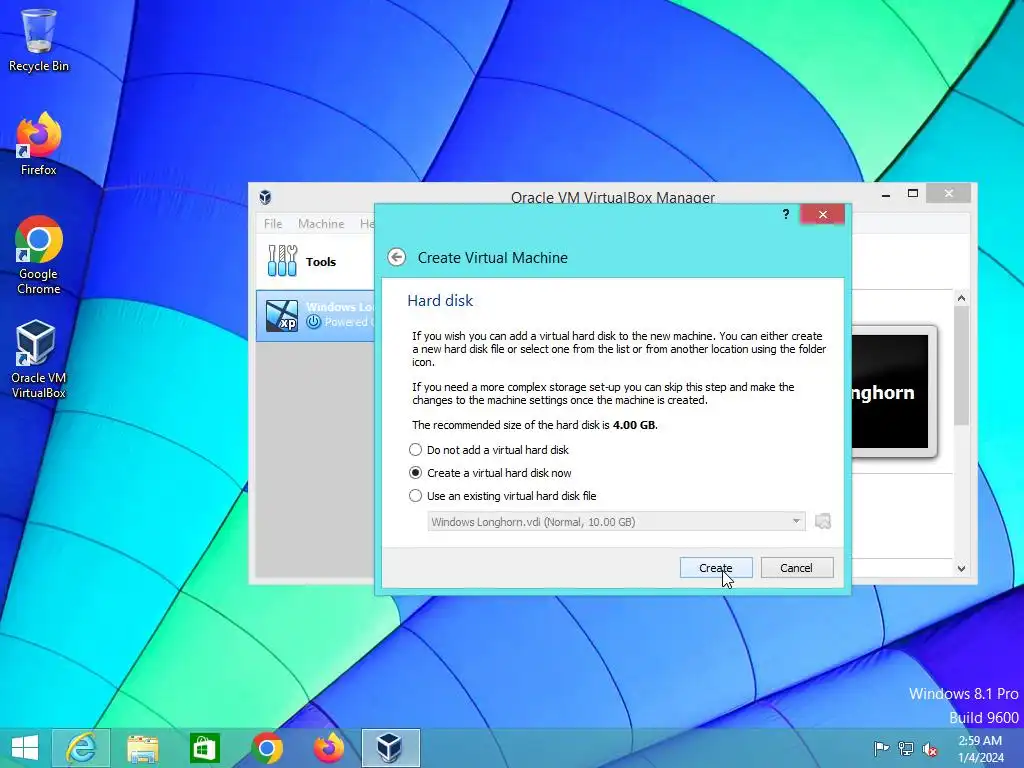Viewport: 1024px width, 768px height.
Task: Select 'Create a virtual hard disk now'
Action: point(490,472)
